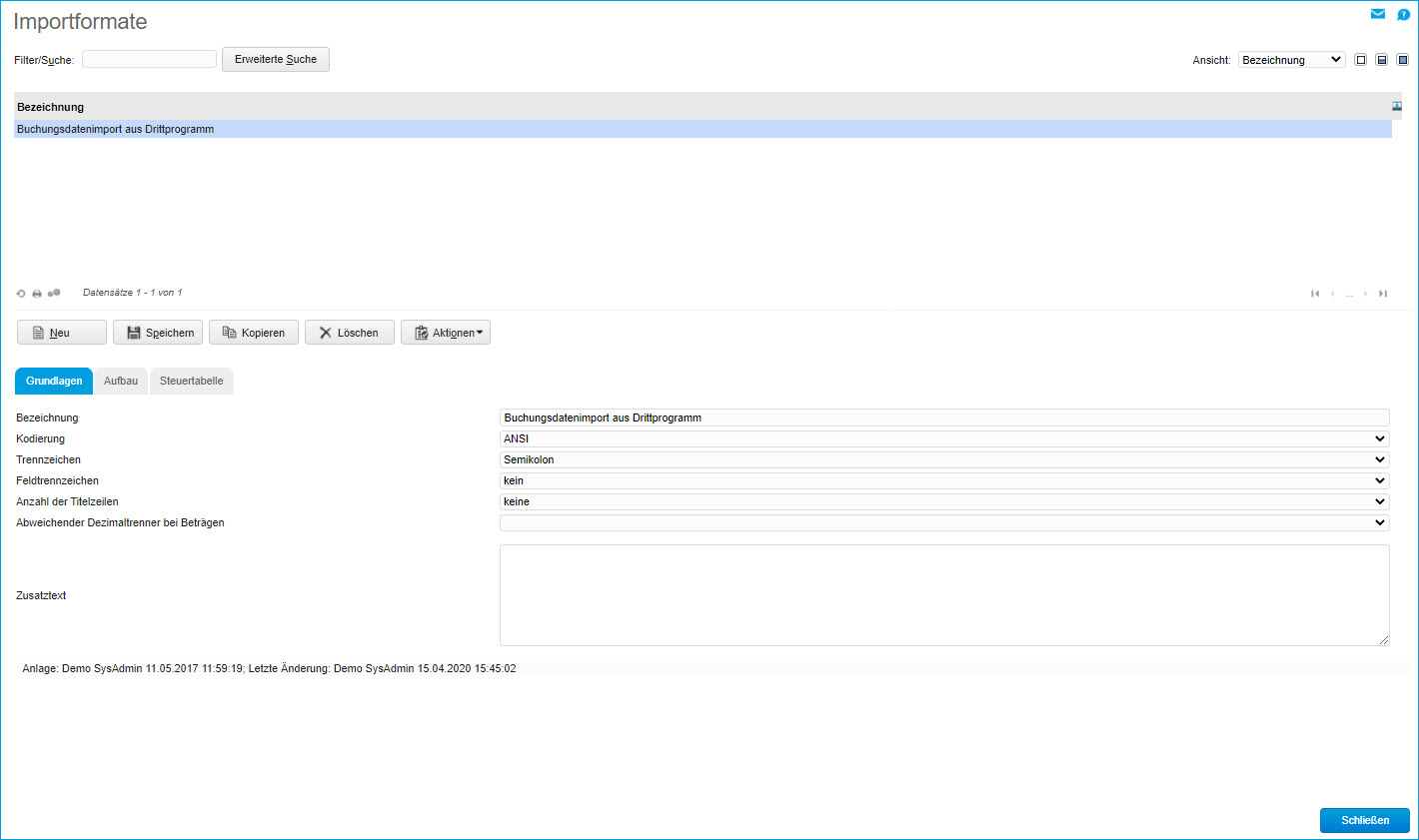Open the Aktionen dropdown menu
Image resolution: width=1419 pixels, height=840 pixels.
point(446,332)
